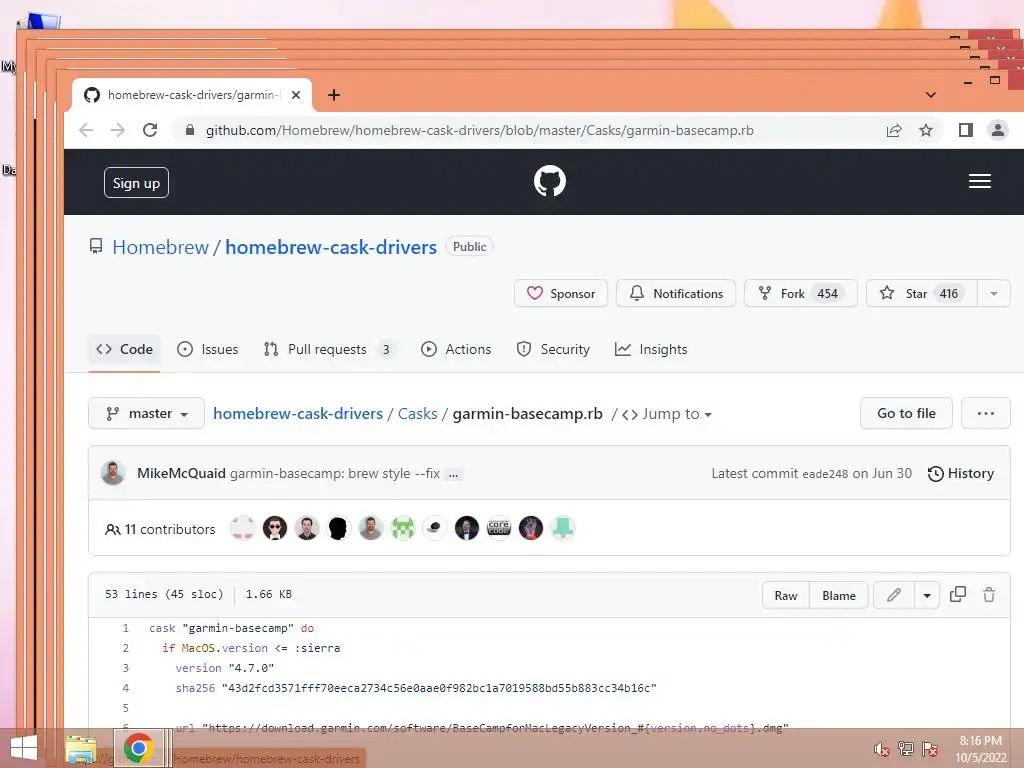The width and height of the screenshot is (1024, 768).
Task: Star the repository with Star button
Action: click(x=921, y=293)
